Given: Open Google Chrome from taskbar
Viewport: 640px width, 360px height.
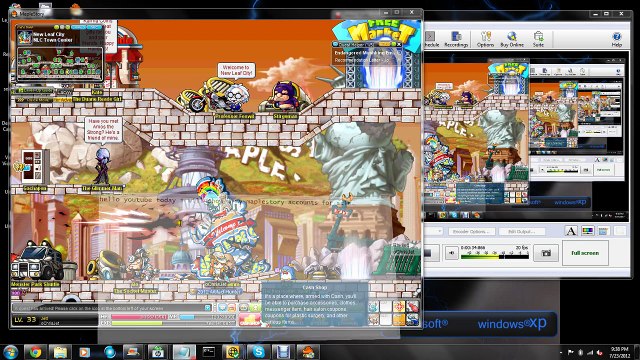Looking at the screenshot, I should [36, 352].
